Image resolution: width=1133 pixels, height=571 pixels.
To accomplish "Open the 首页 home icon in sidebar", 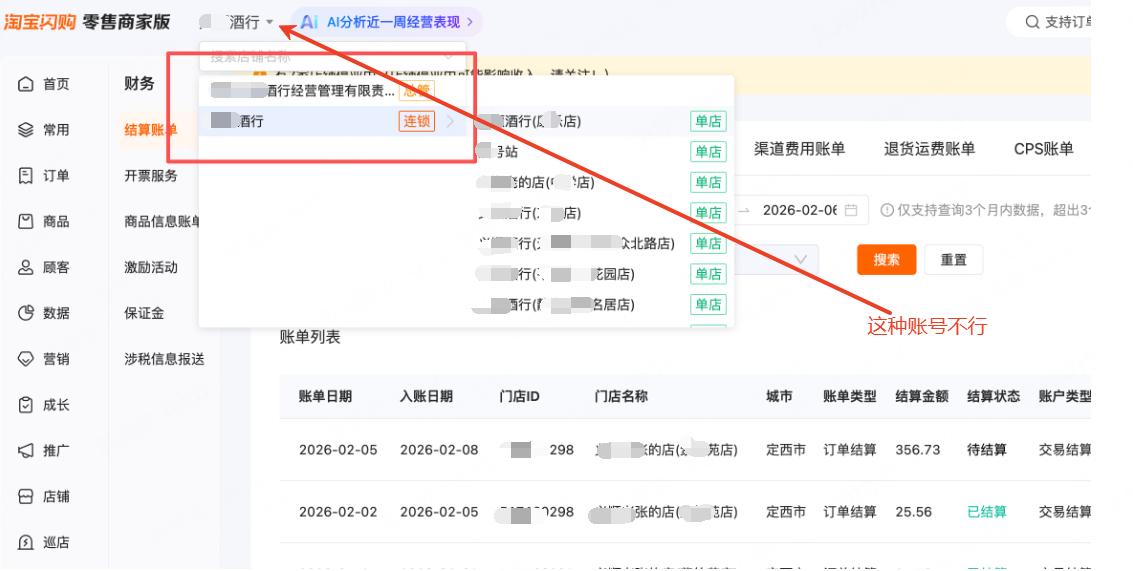I will click(25, 84).
